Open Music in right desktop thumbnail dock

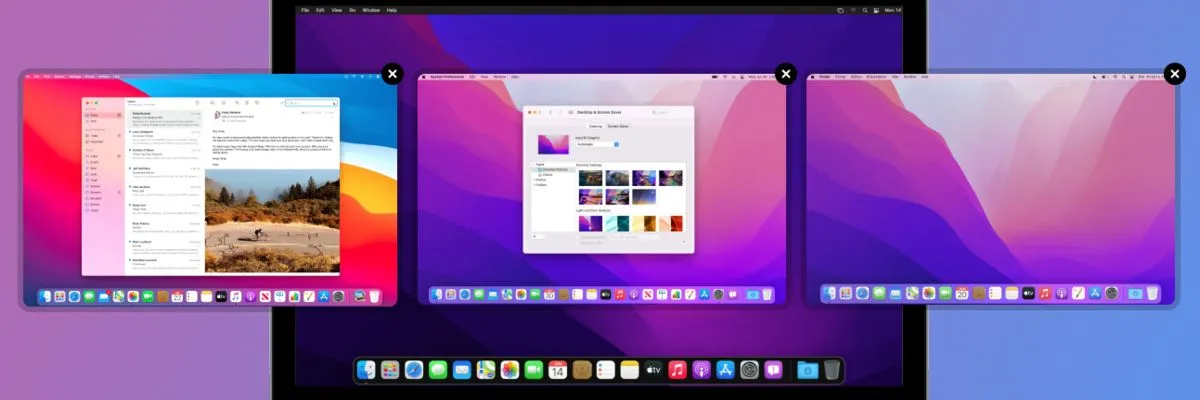(x=1044, y=293)
